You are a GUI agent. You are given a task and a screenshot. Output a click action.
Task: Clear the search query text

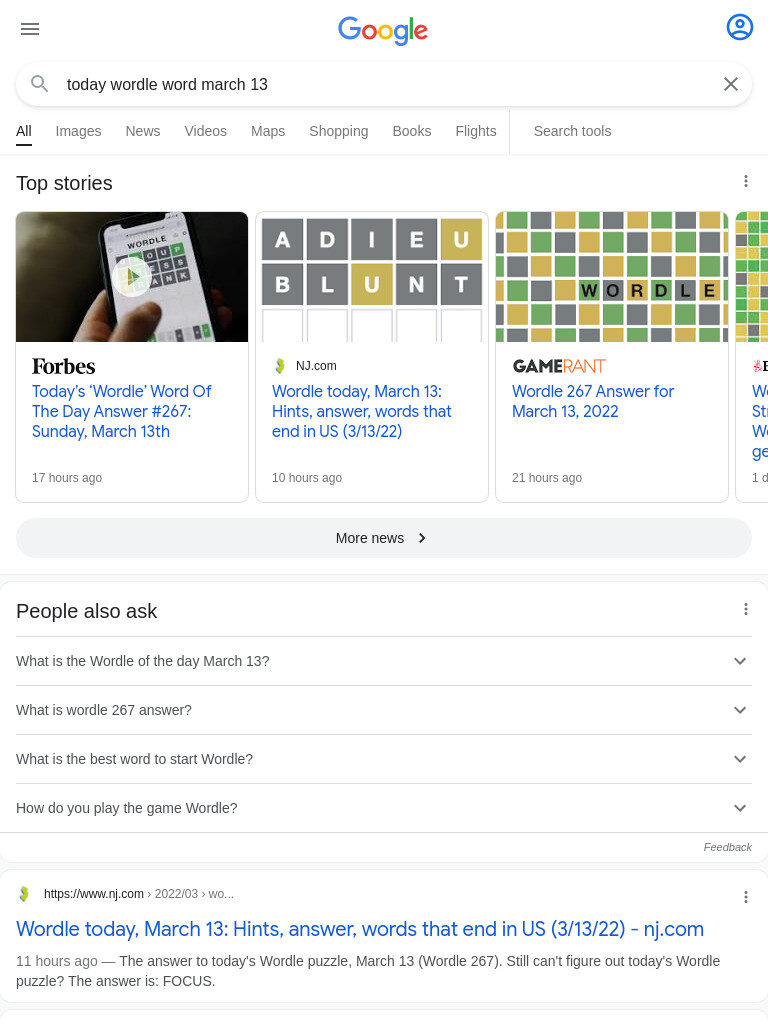click(x=731, y=84)
